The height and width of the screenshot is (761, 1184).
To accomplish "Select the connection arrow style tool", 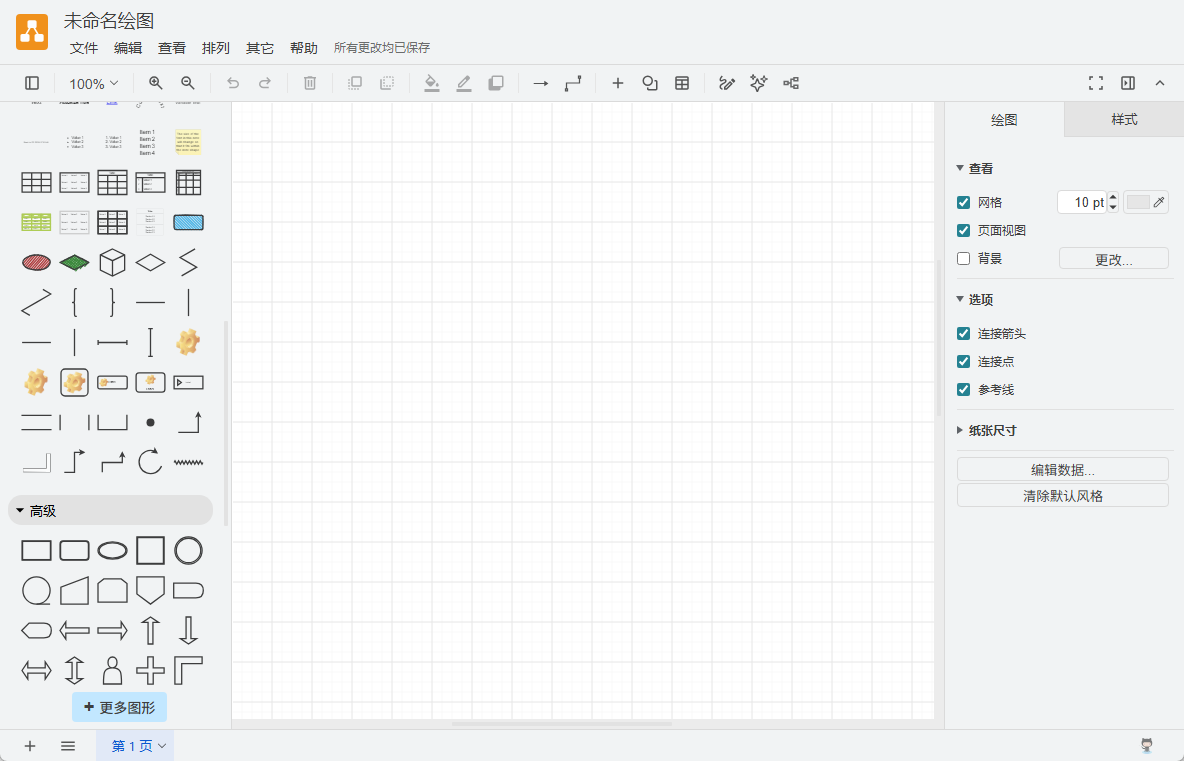I will pyautogui.click(x=541, y=83).
